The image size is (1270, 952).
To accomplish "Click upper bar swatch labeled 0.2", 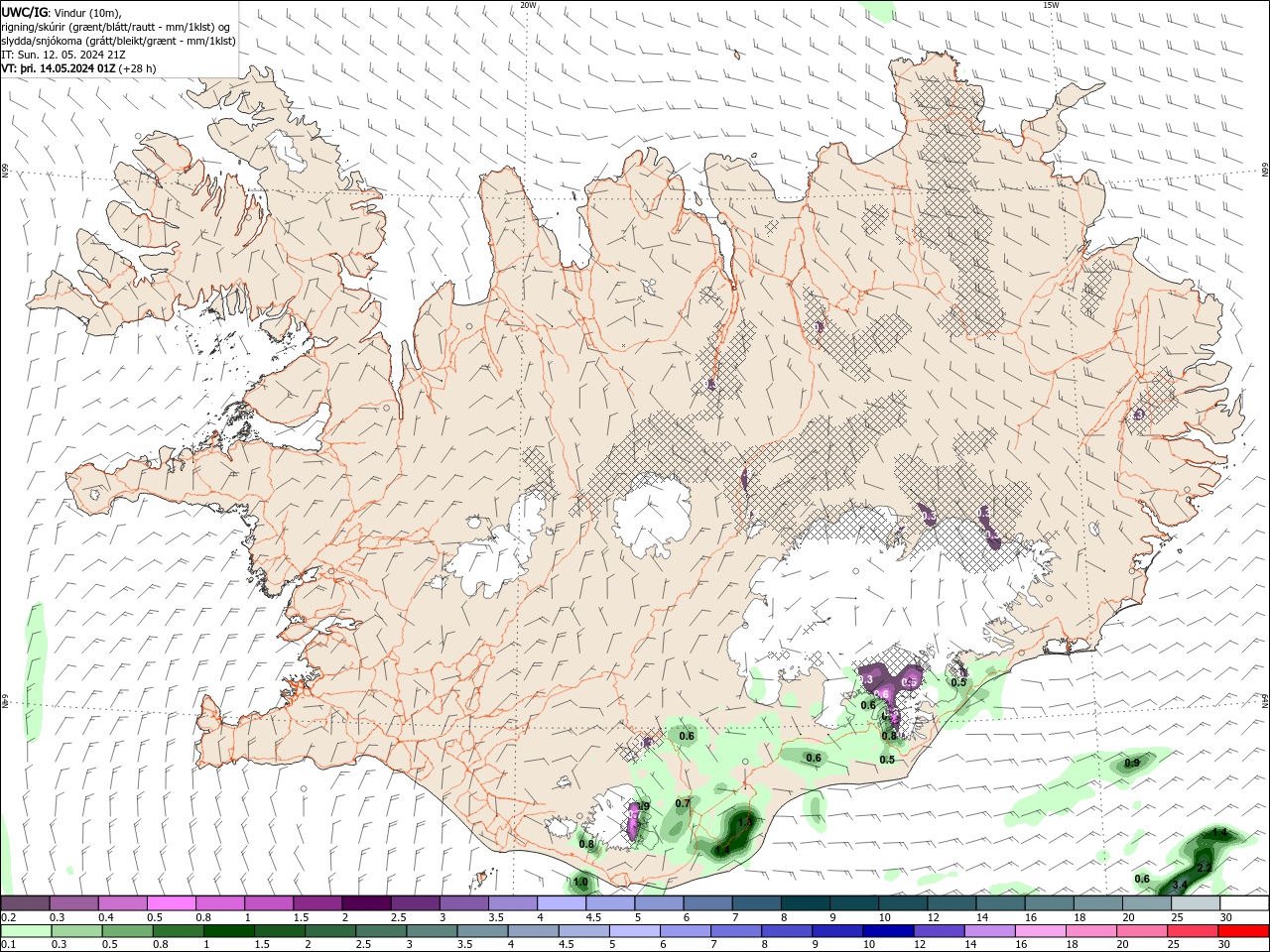I will pyautogui.click(x=25, y=903).
